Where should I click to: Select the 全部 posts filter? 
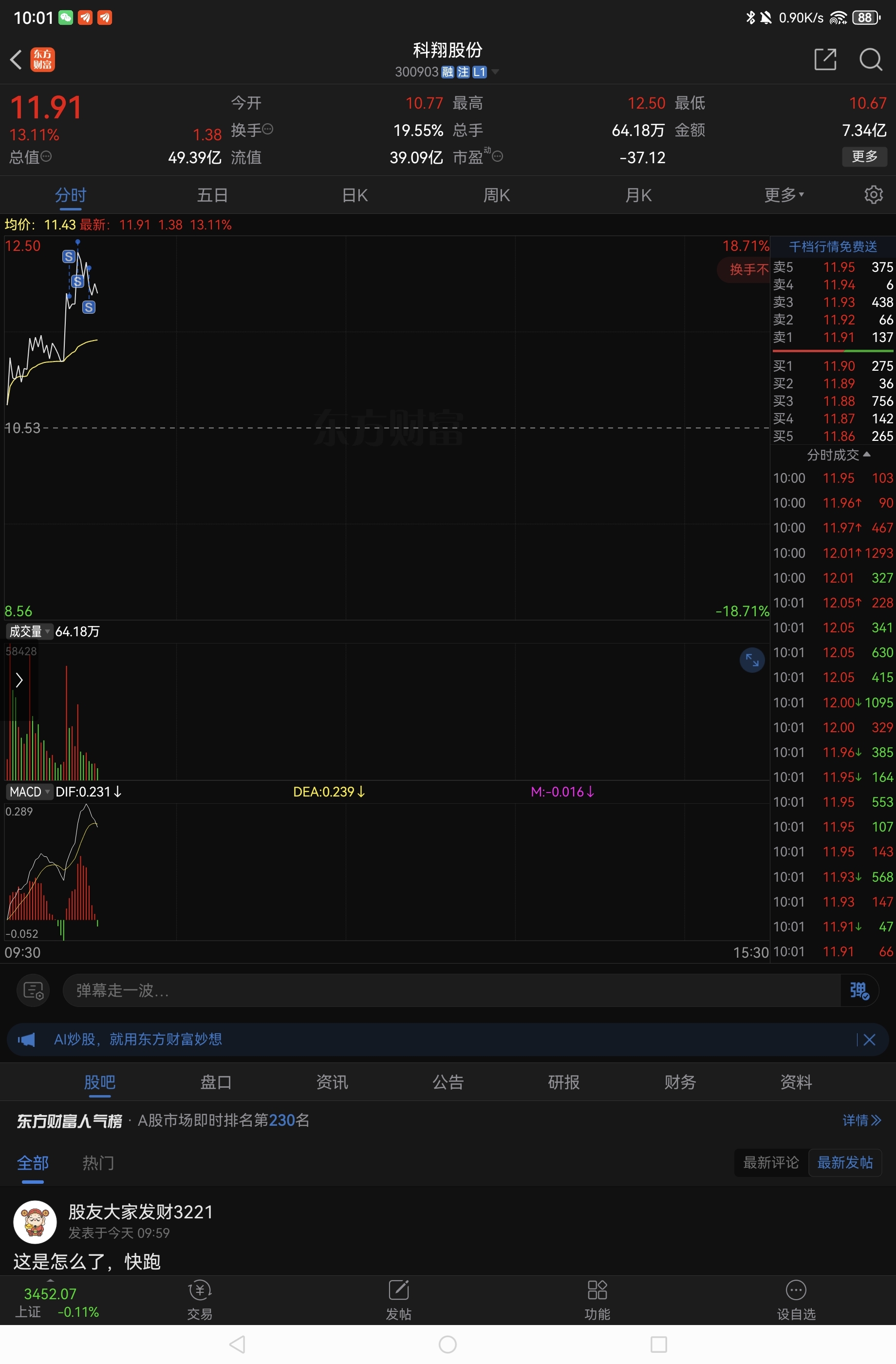point(33,1163)
